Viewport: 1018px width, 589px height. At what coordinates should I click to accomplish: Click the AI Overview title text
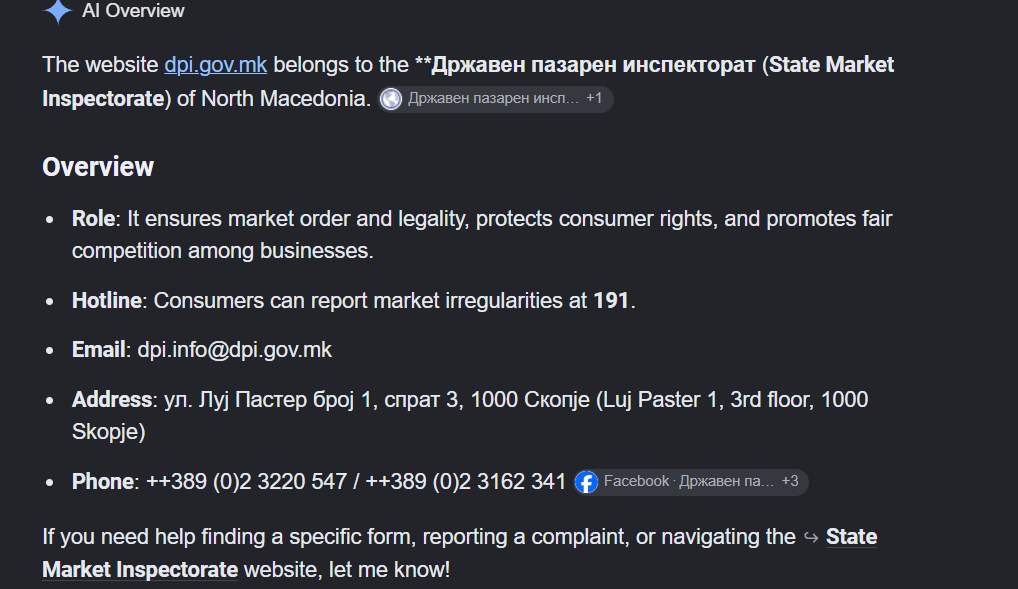(x=133, y=10)
